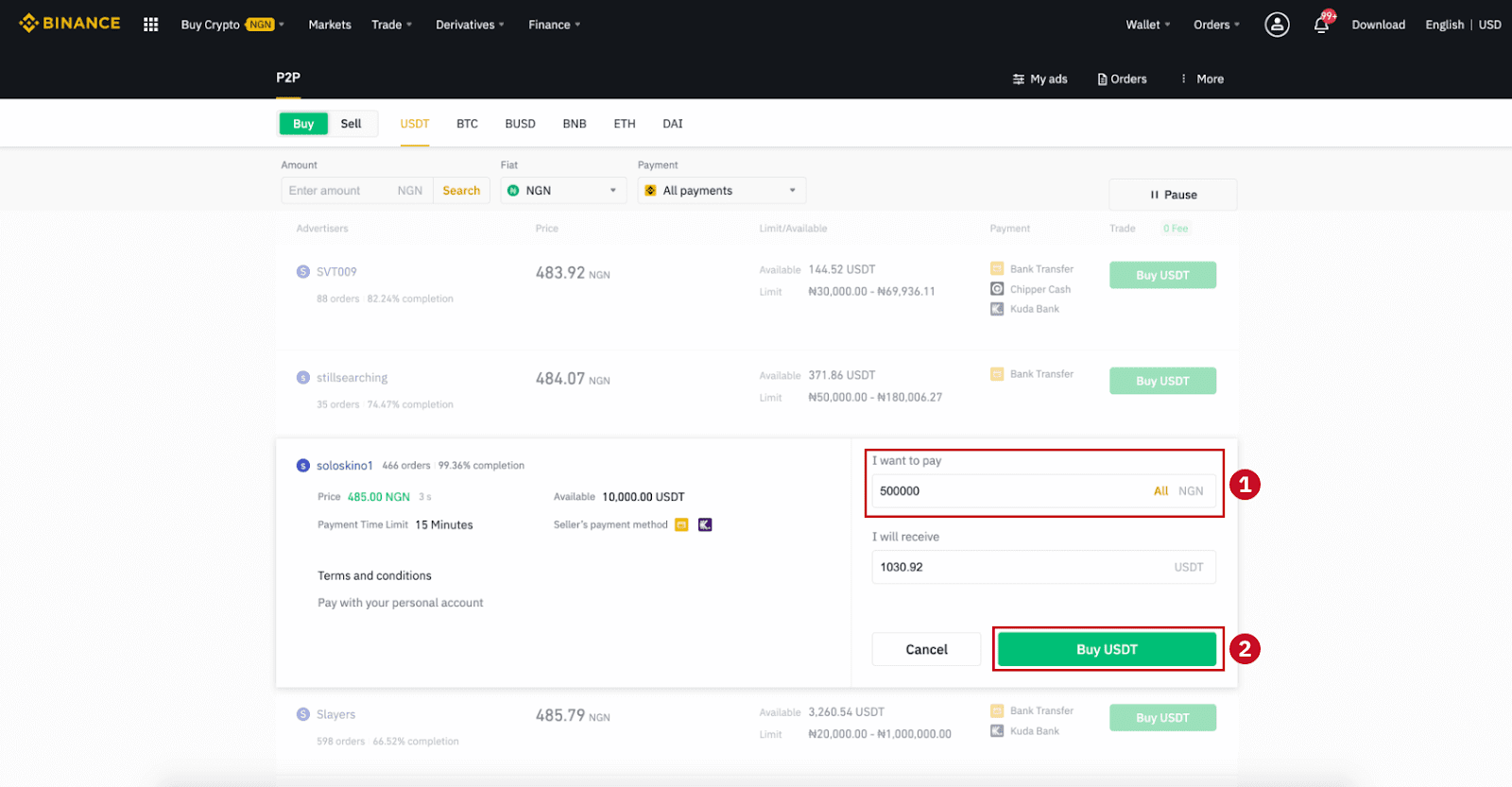Expand the top-bar Orders dropdown
The image size is (1512, 787).
[x=1216, y=25]
